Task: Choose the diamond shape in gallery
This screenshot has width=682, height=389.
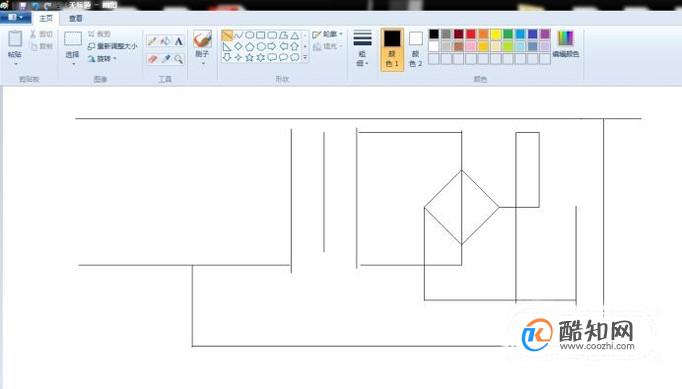Action: (238, 47)
